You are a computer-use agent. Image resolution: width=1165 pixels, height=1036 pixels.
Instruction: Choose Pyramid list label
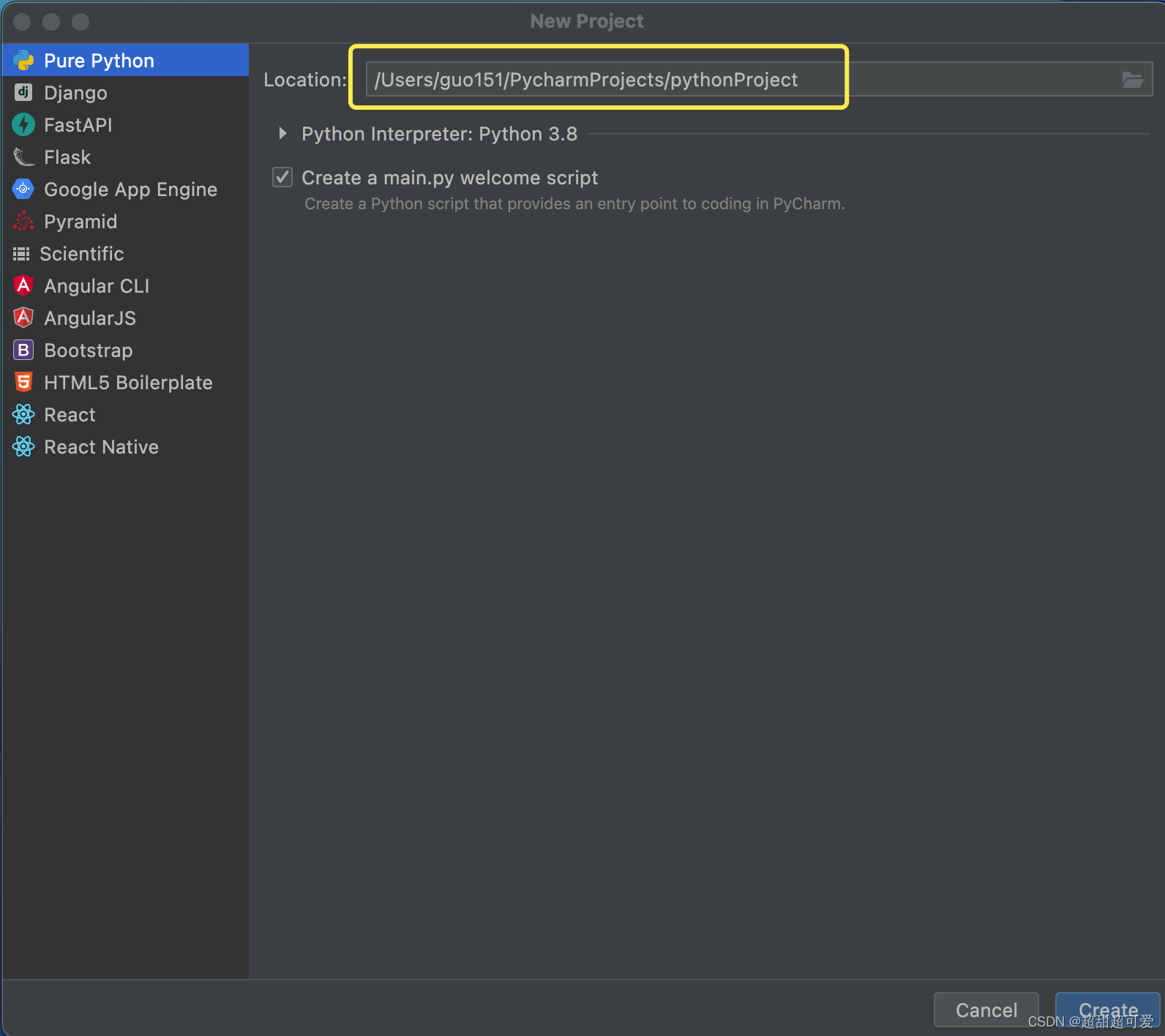tap(80, 222)
